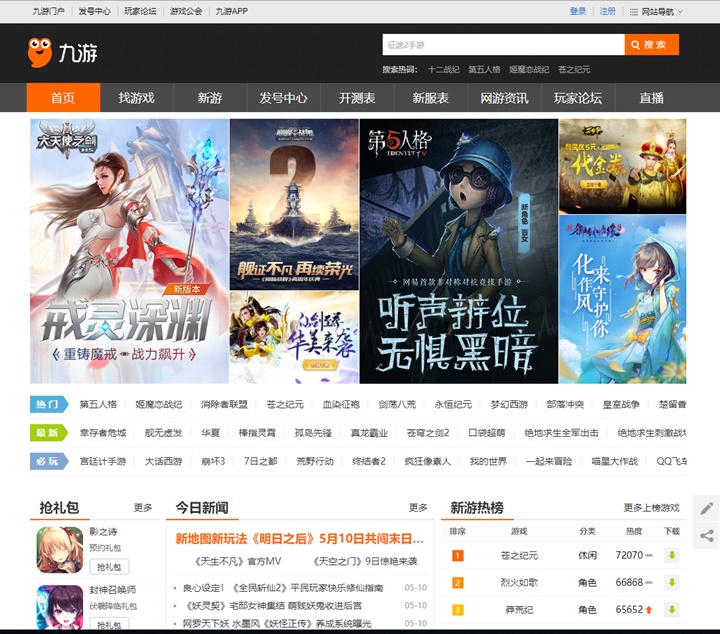Open 九游APP link in top bar
720x634 pixels.
(232, 11)
